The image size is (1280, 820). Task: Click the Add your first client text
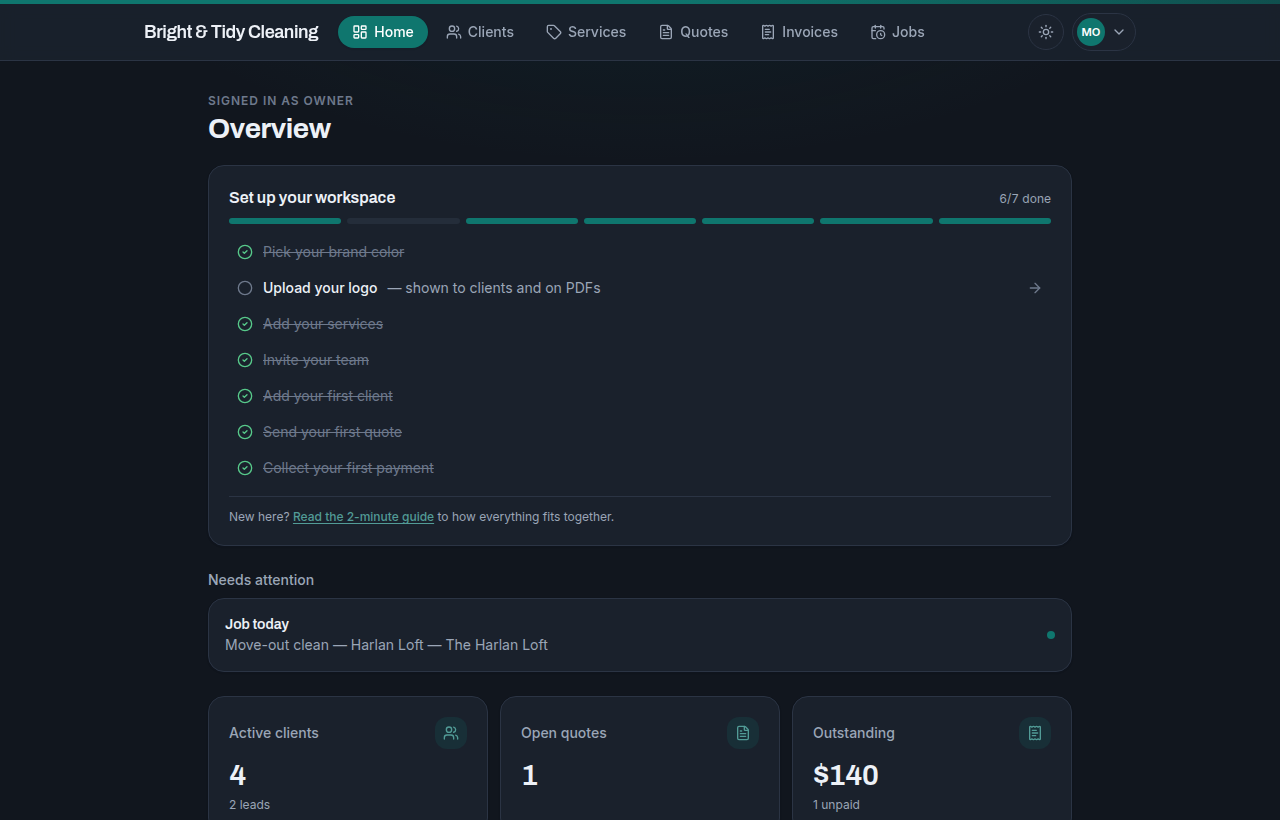click(328, 396)
